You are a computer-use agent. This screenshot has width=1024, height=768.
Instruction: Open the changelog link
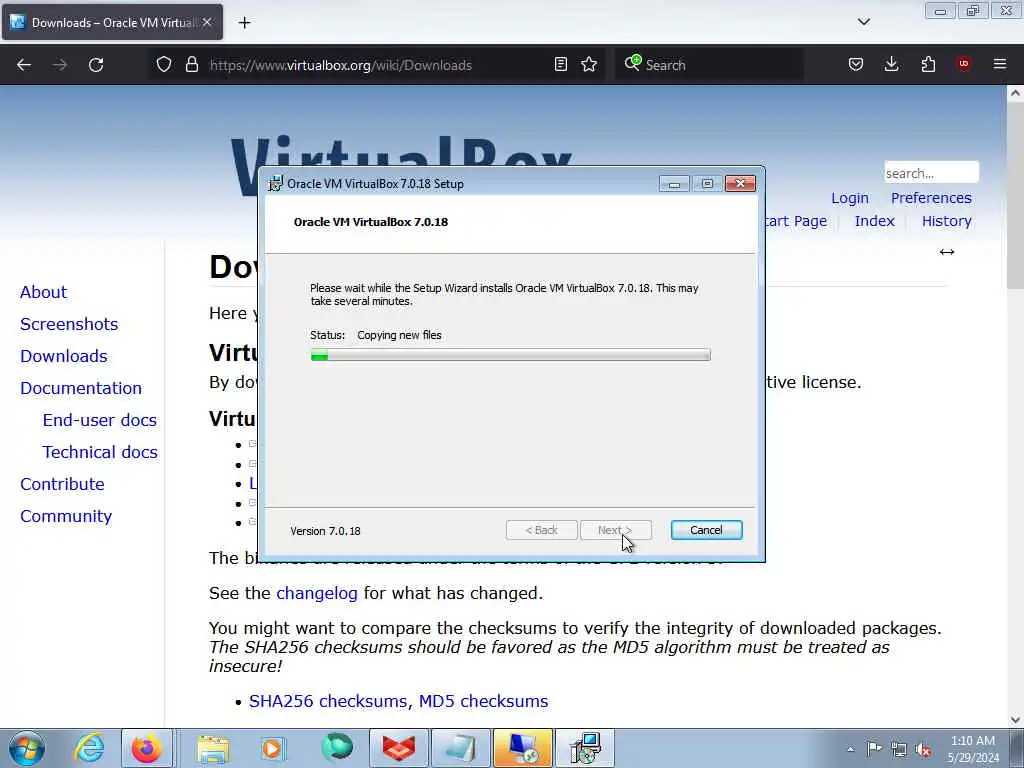(x=317, y=593)
